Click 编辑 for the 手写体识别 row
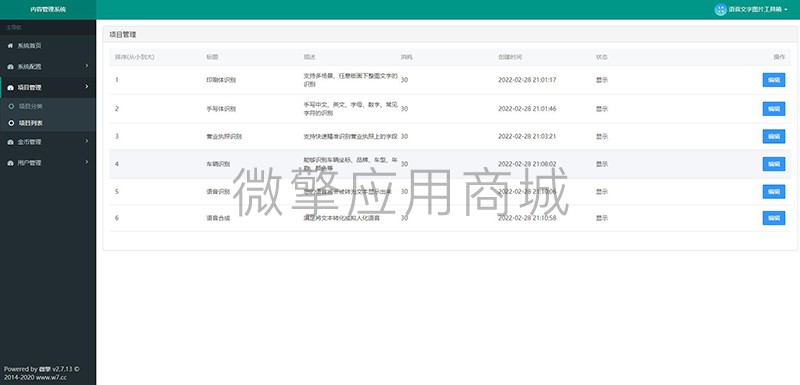The image size is (800, 385). pos(773,109)
